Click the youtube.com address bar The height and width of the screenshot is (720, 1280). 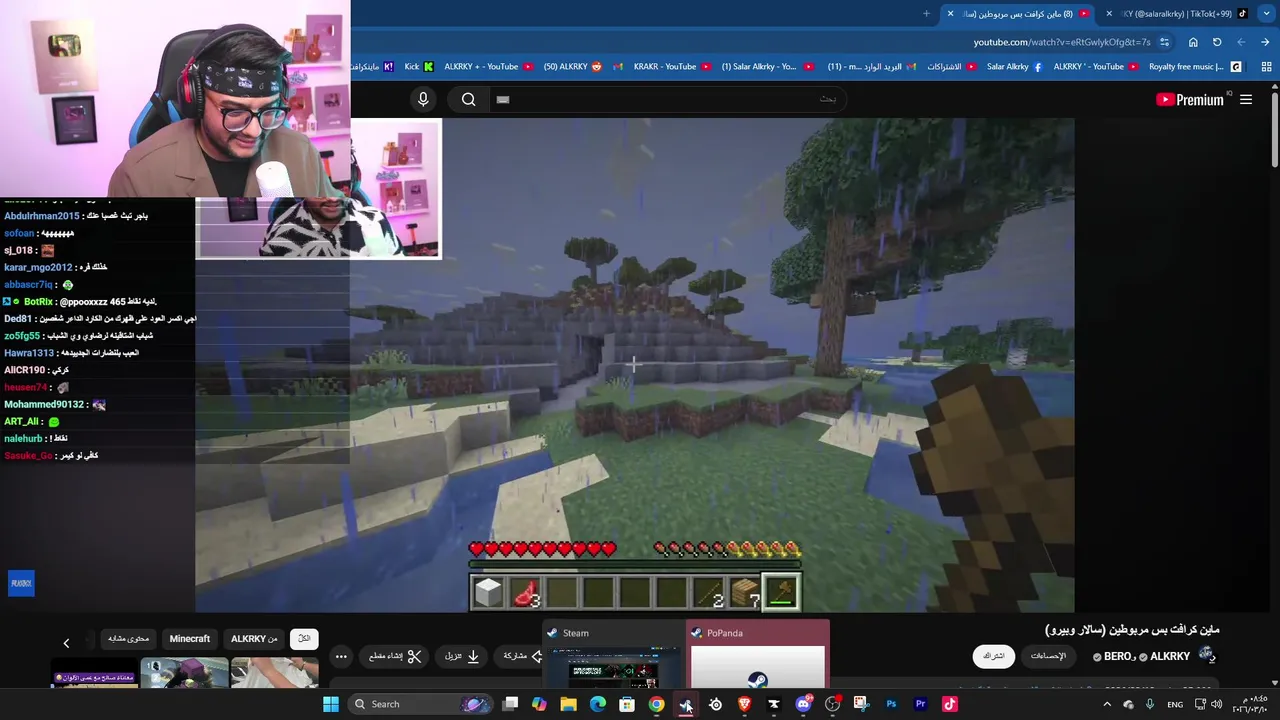tap(1060, 42)
